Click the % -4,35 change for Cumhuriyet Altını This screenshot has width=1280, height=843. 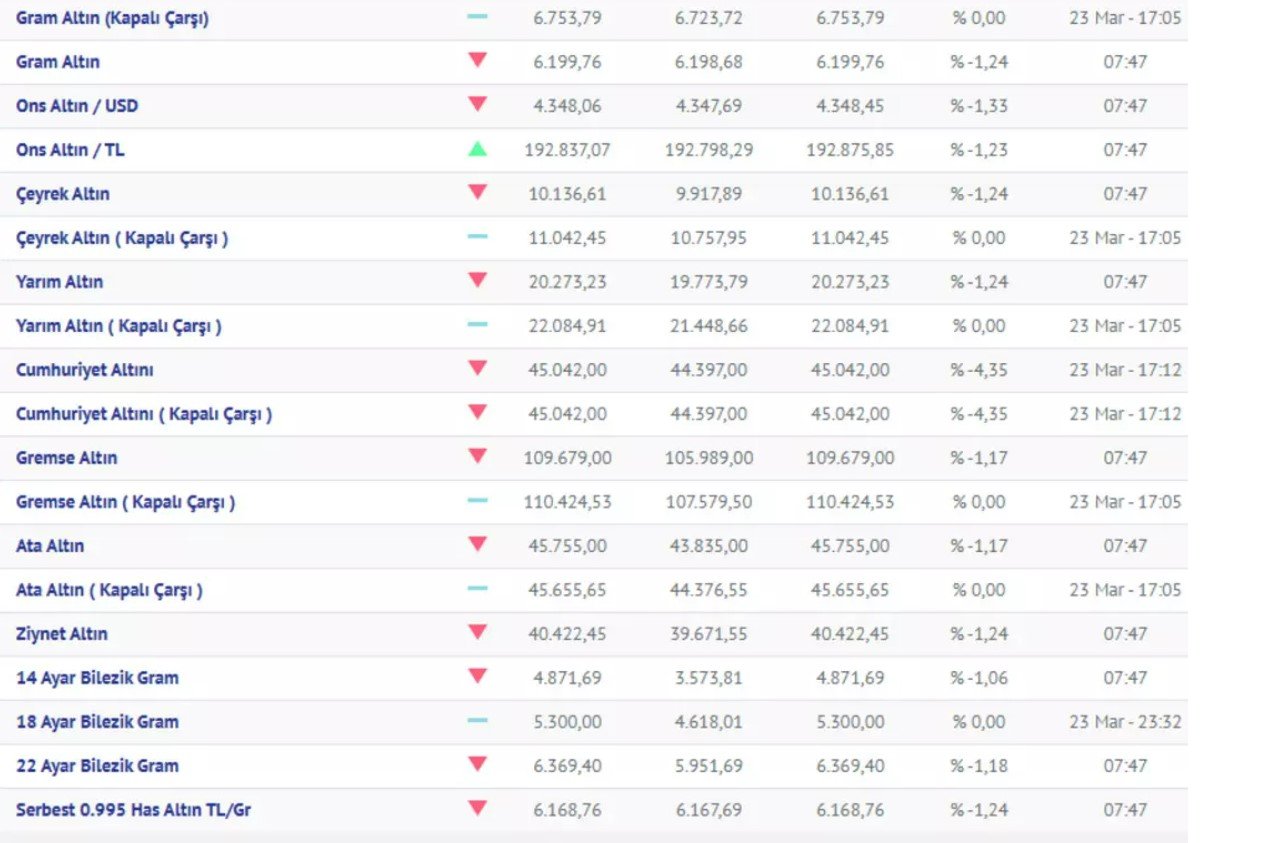[x=979, y=370]
